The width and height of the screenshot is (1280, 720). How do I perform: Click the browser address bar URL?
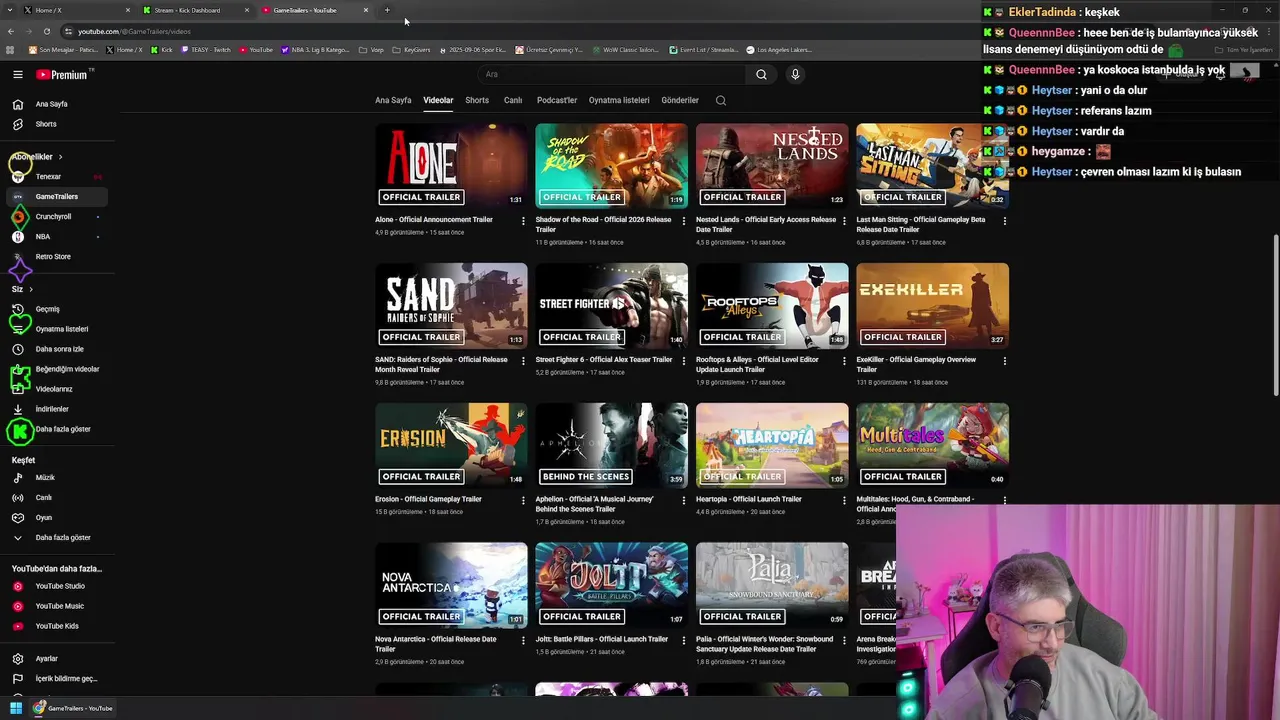[135, 31]
